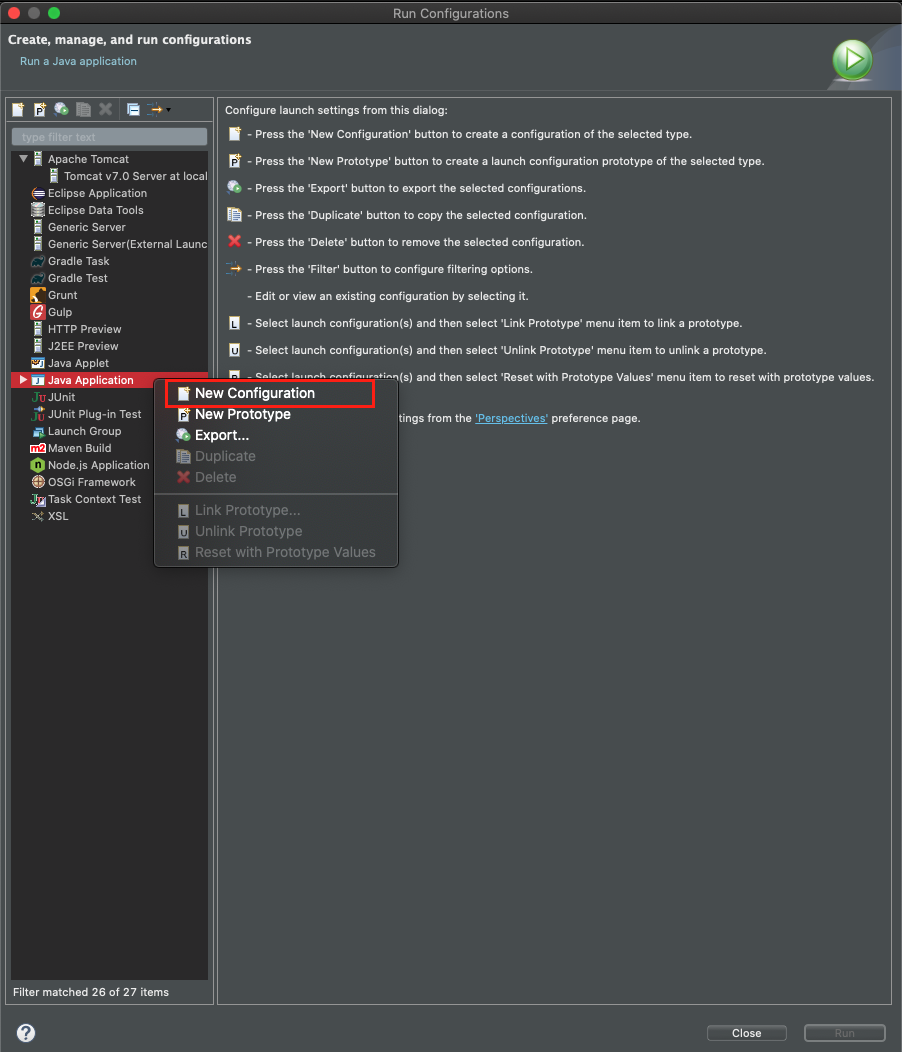Select Generic Server(External Launch) entry

[x=128, y=244]
